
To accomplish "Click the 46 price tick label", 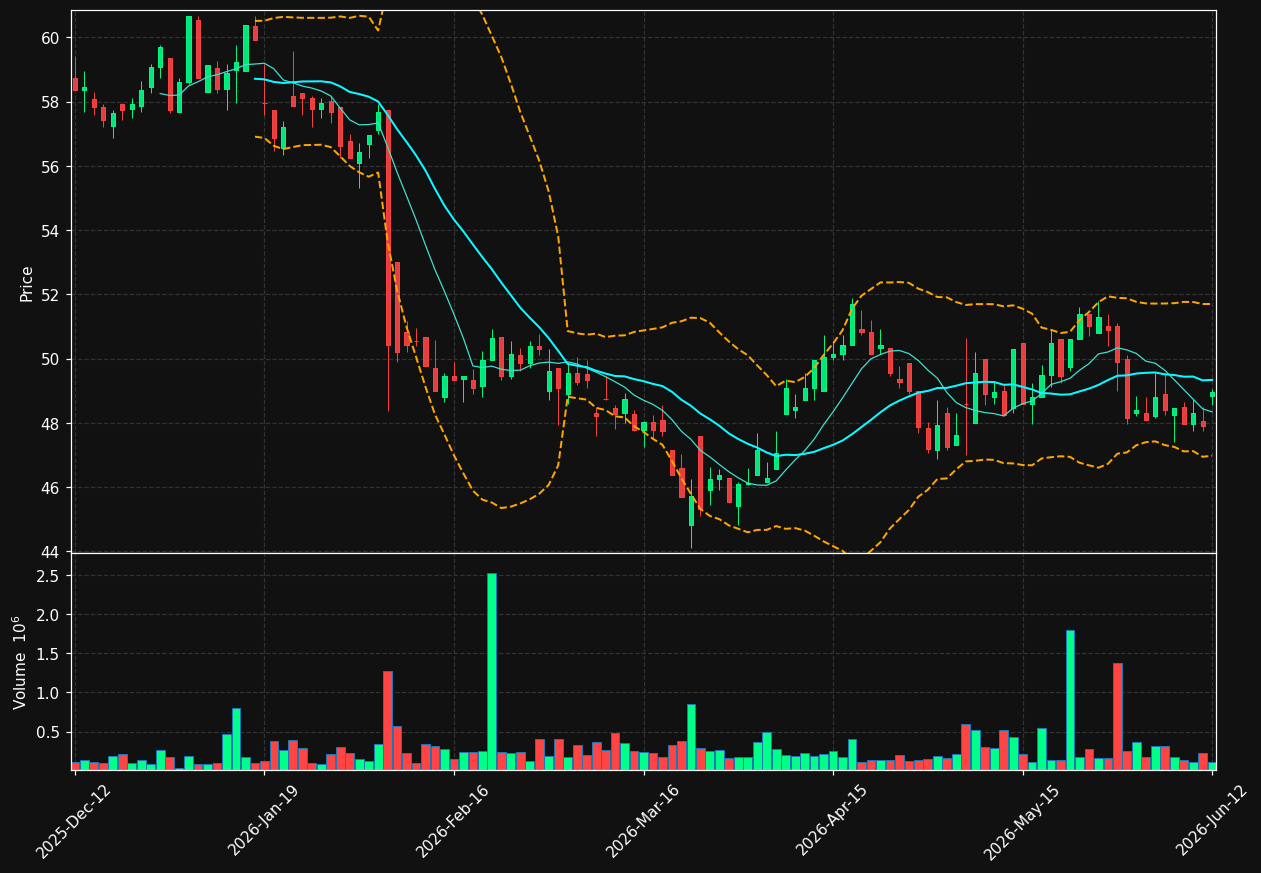I will pos(51,488).
